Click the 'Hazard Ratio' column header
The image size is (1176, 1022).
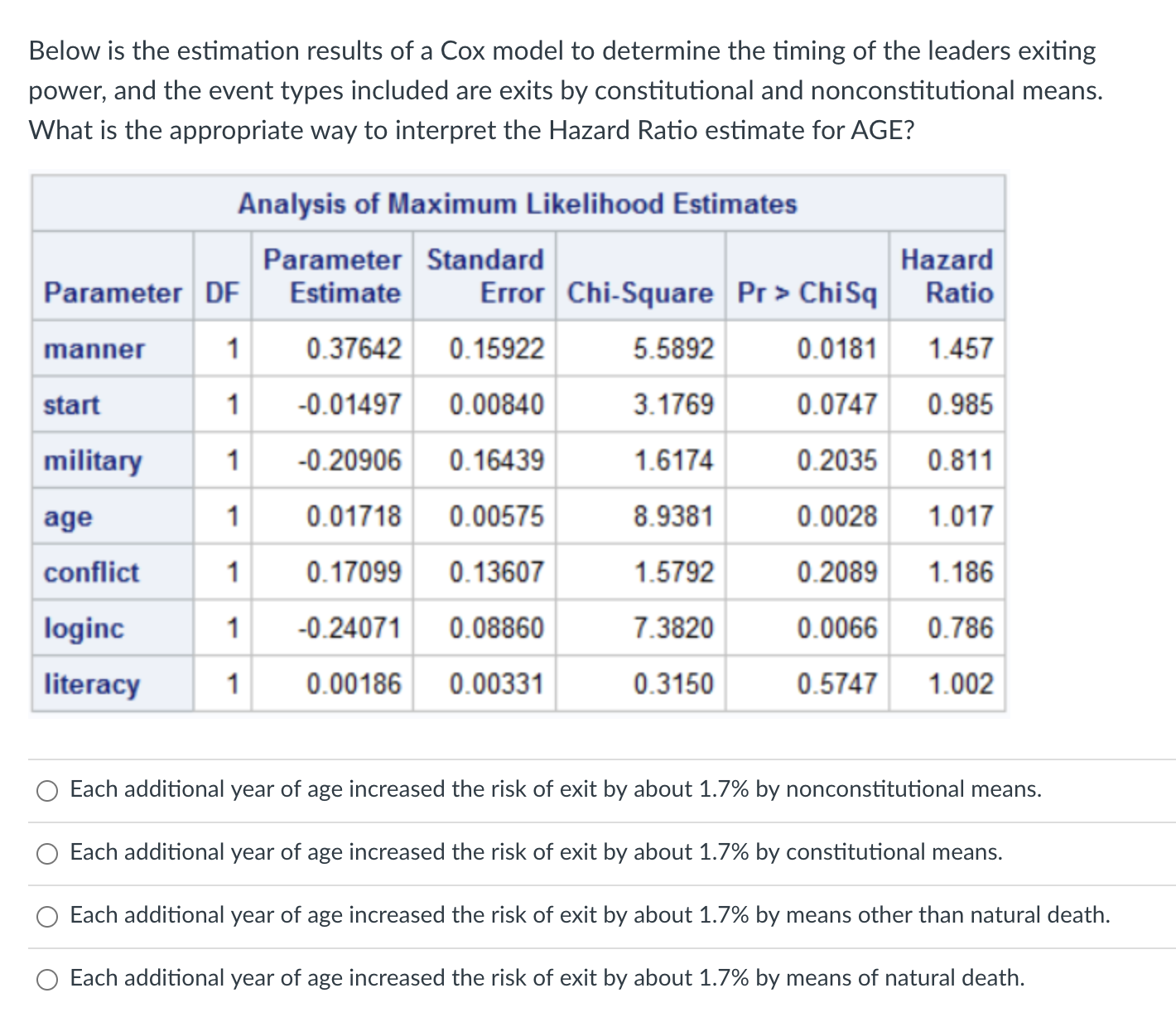(x=947, y=276)
